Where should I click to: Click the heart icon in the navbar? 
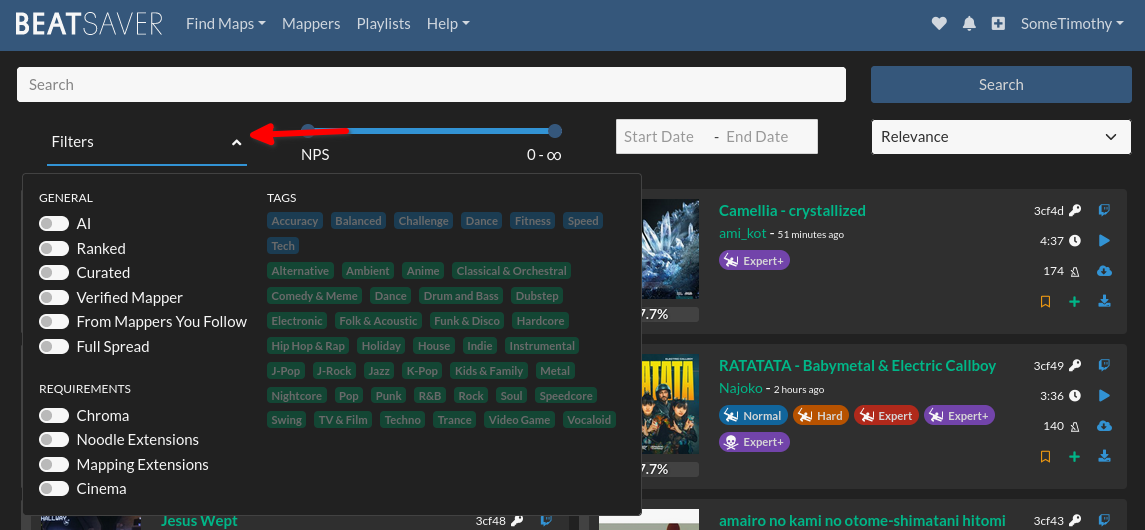click(939, 24)
